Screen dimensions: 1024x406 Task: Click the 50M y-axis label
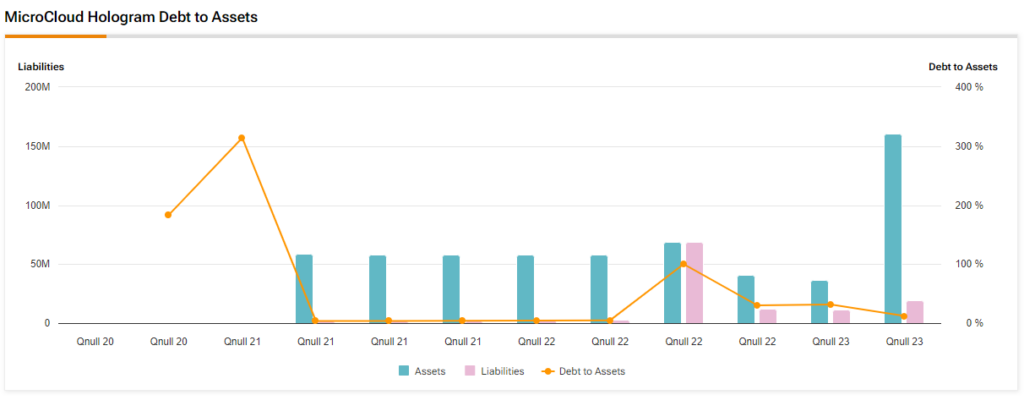click(x=40, y=264)
